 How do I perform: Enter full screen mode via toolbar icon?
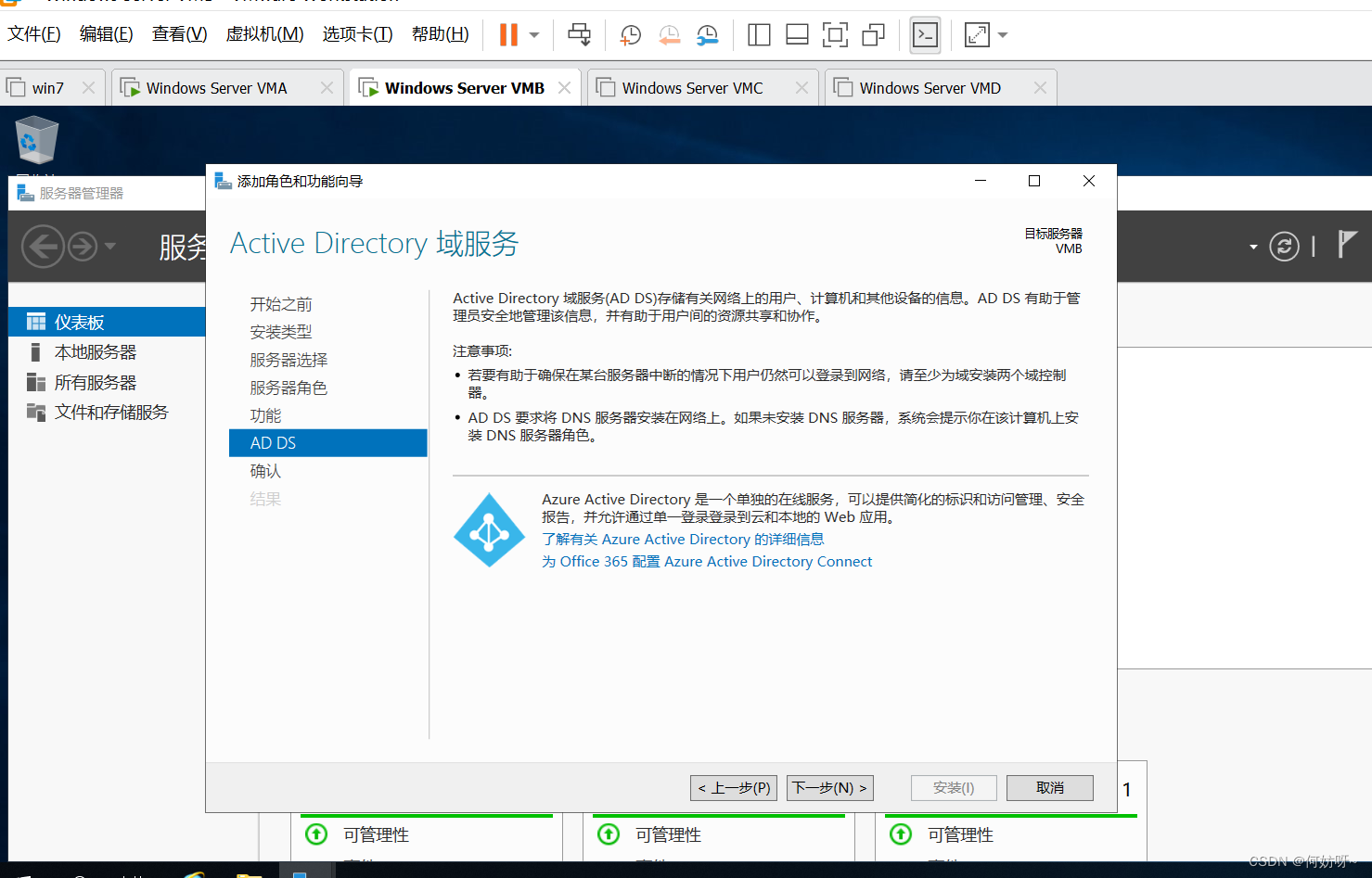coord(835,35)
